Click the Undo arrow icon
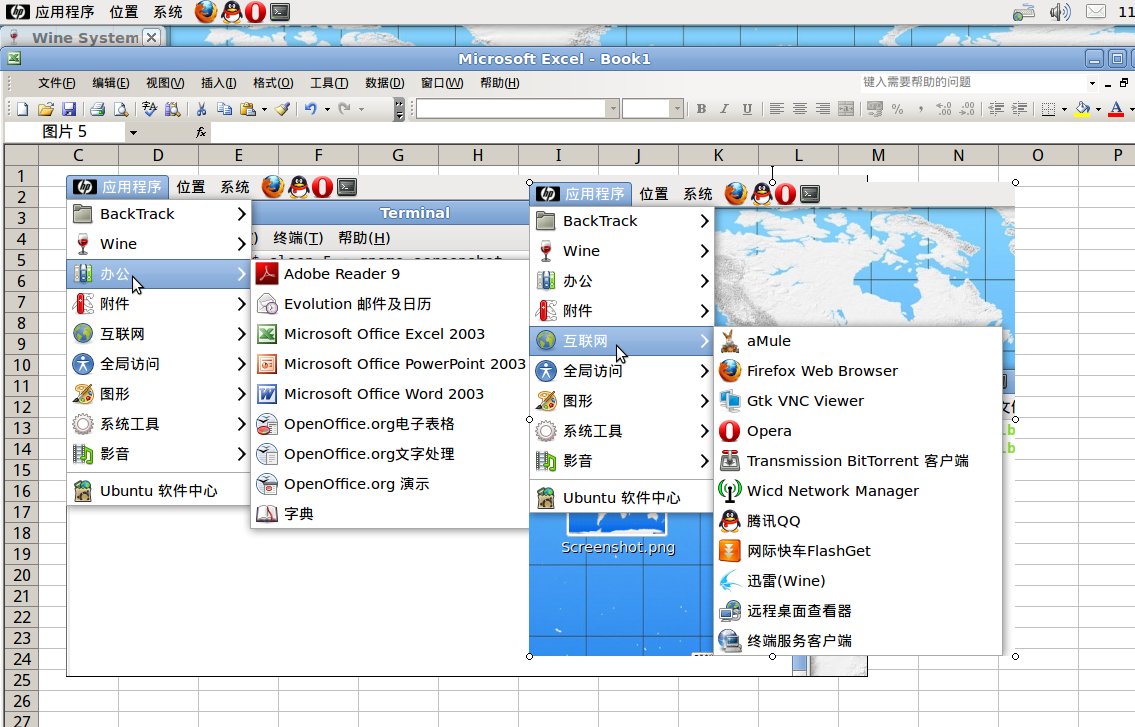The image size is (1135, 727). [311, 109]
